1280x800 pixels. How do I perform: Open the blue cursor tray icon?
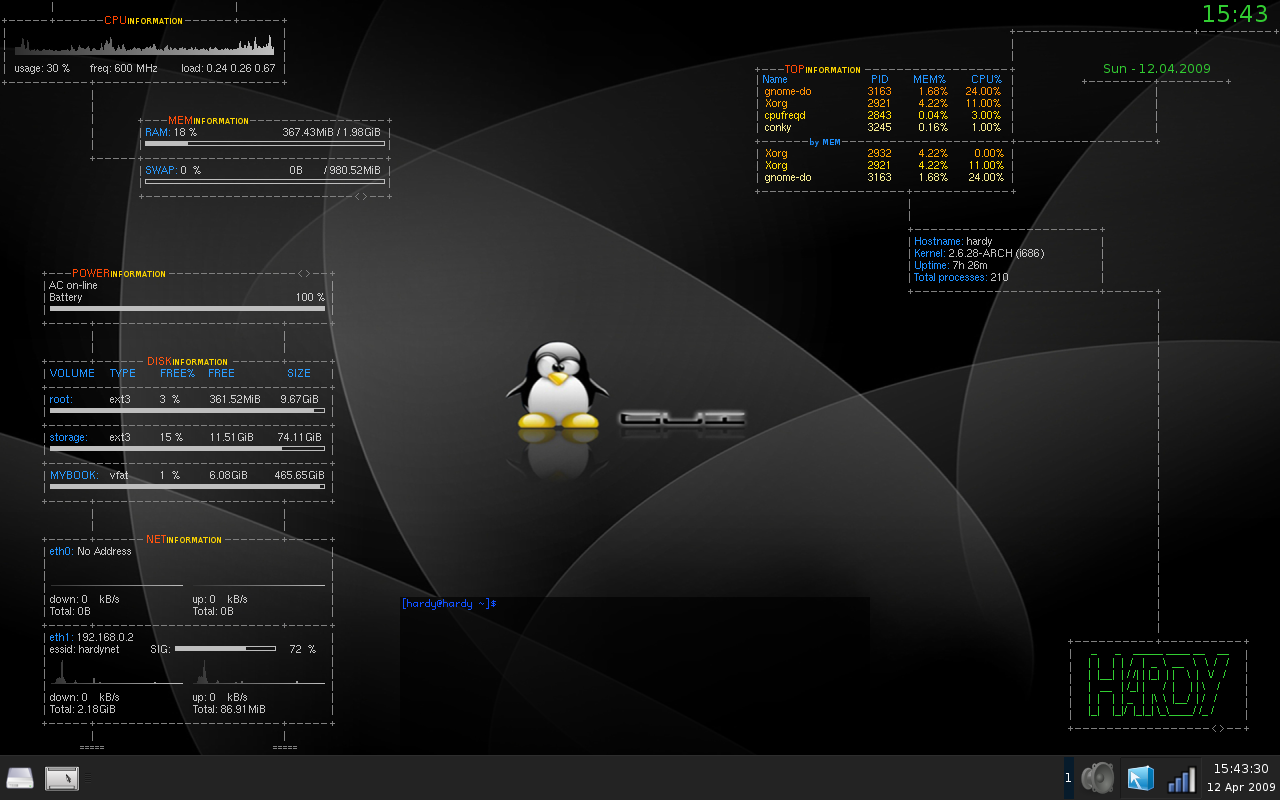pyautogui.click(x=1140, y=778)
